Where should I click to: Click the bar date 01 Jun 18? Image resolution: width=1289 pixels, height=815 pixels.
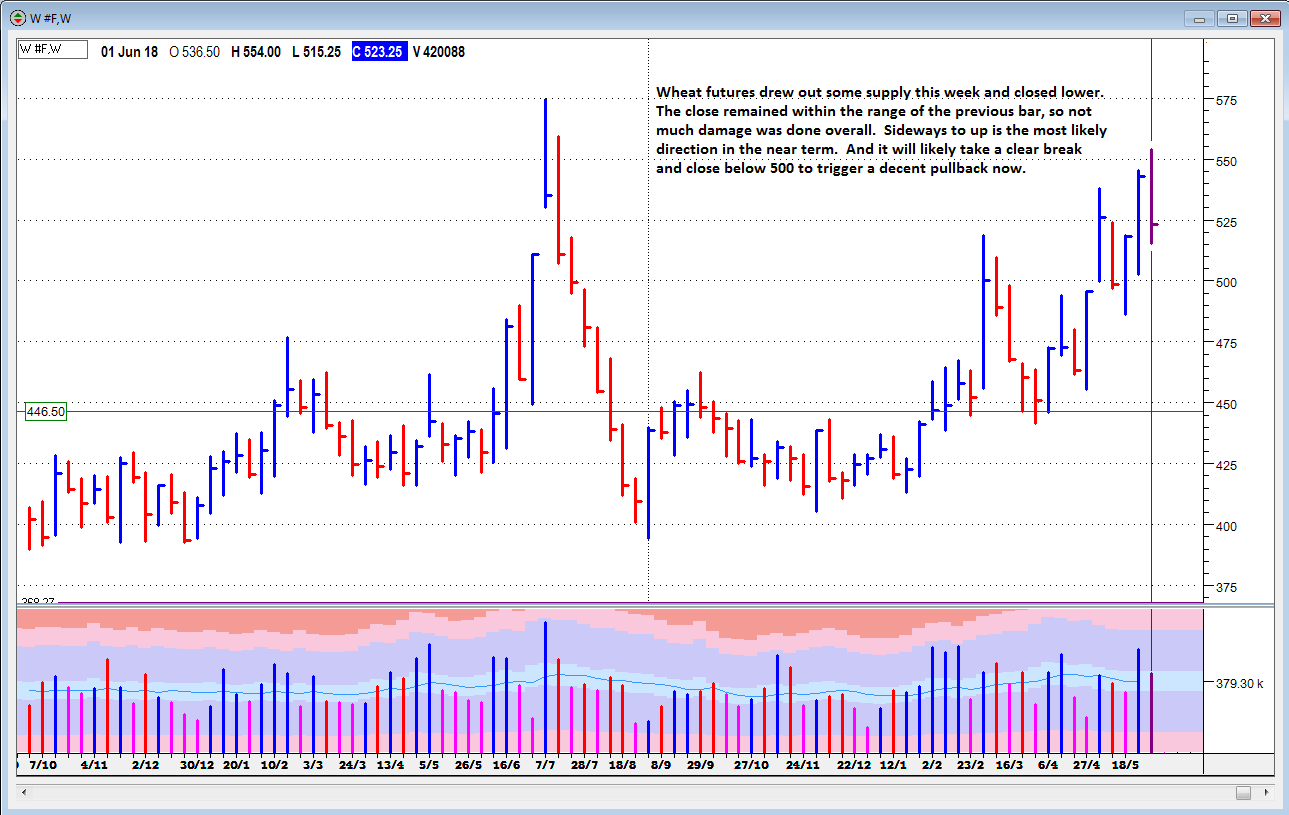pyautogui.click(x=129, y=51)
